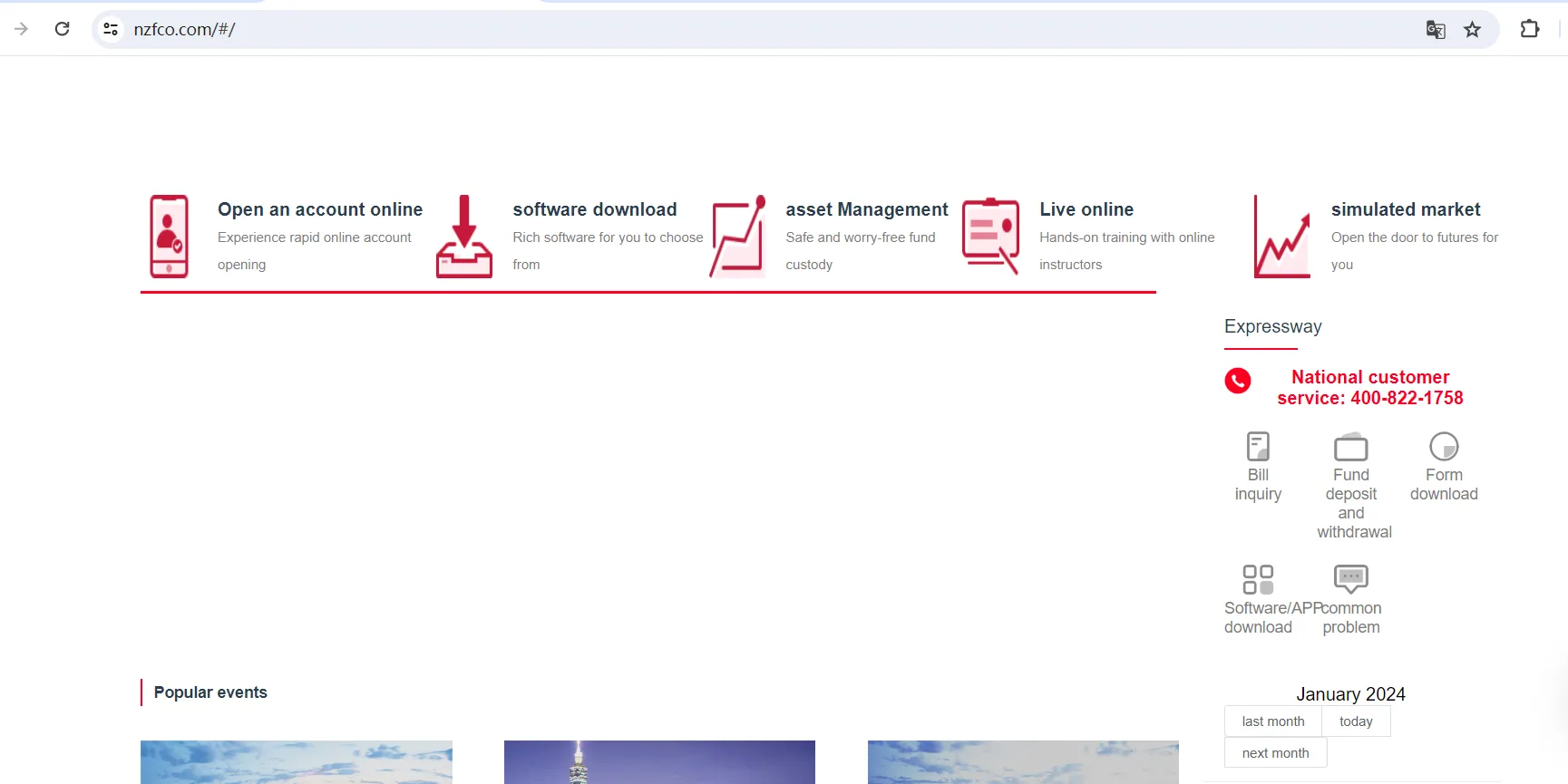This screenshot has height=784, width=1568.
Task: Click the Live online heading
Action: point(1086,209)
